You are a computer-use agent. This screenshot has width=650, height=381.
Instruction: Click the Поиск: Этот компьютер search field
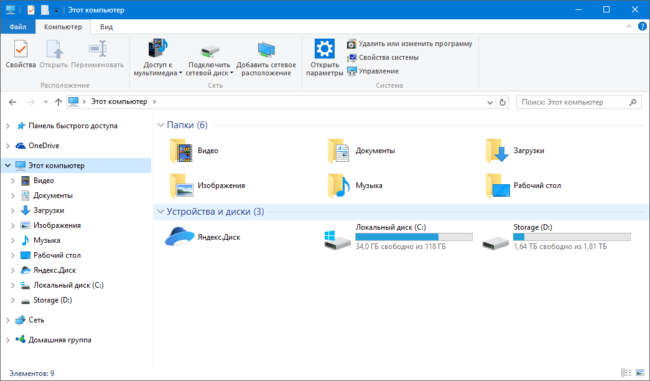coord(574,102)
